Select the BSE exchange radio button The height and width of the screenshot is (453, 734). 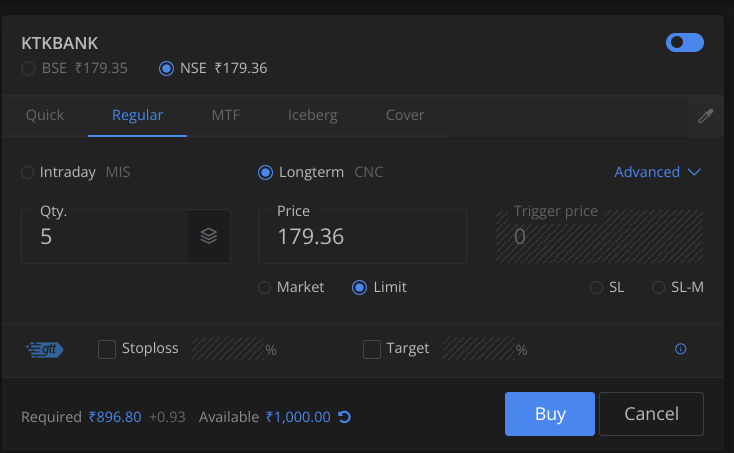29,69
